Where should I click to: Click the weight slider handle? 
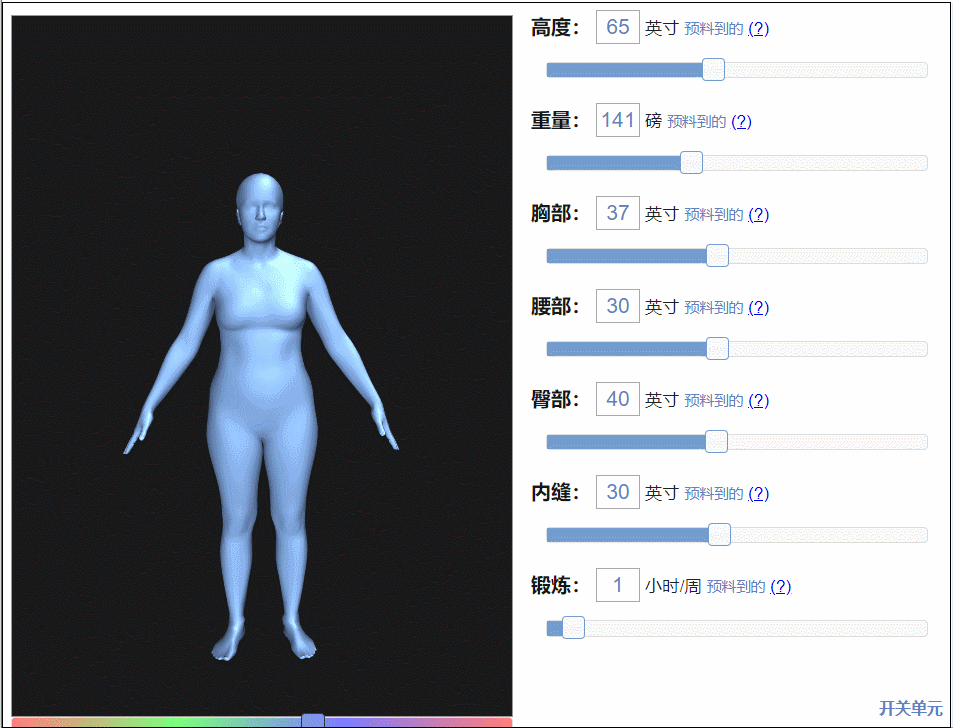[691, 162]
